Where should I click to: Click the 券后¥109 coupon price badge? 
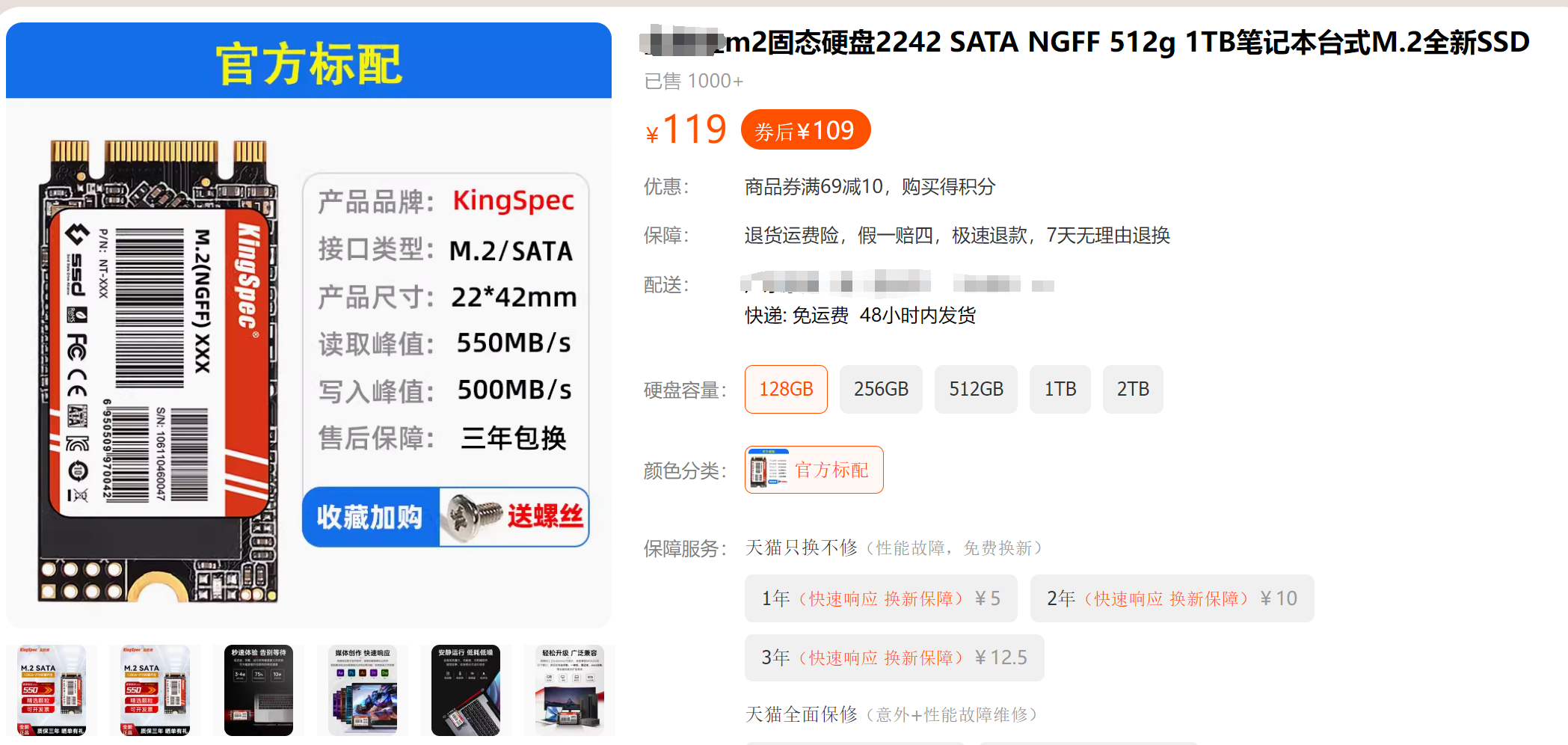(x=805, y=130)
